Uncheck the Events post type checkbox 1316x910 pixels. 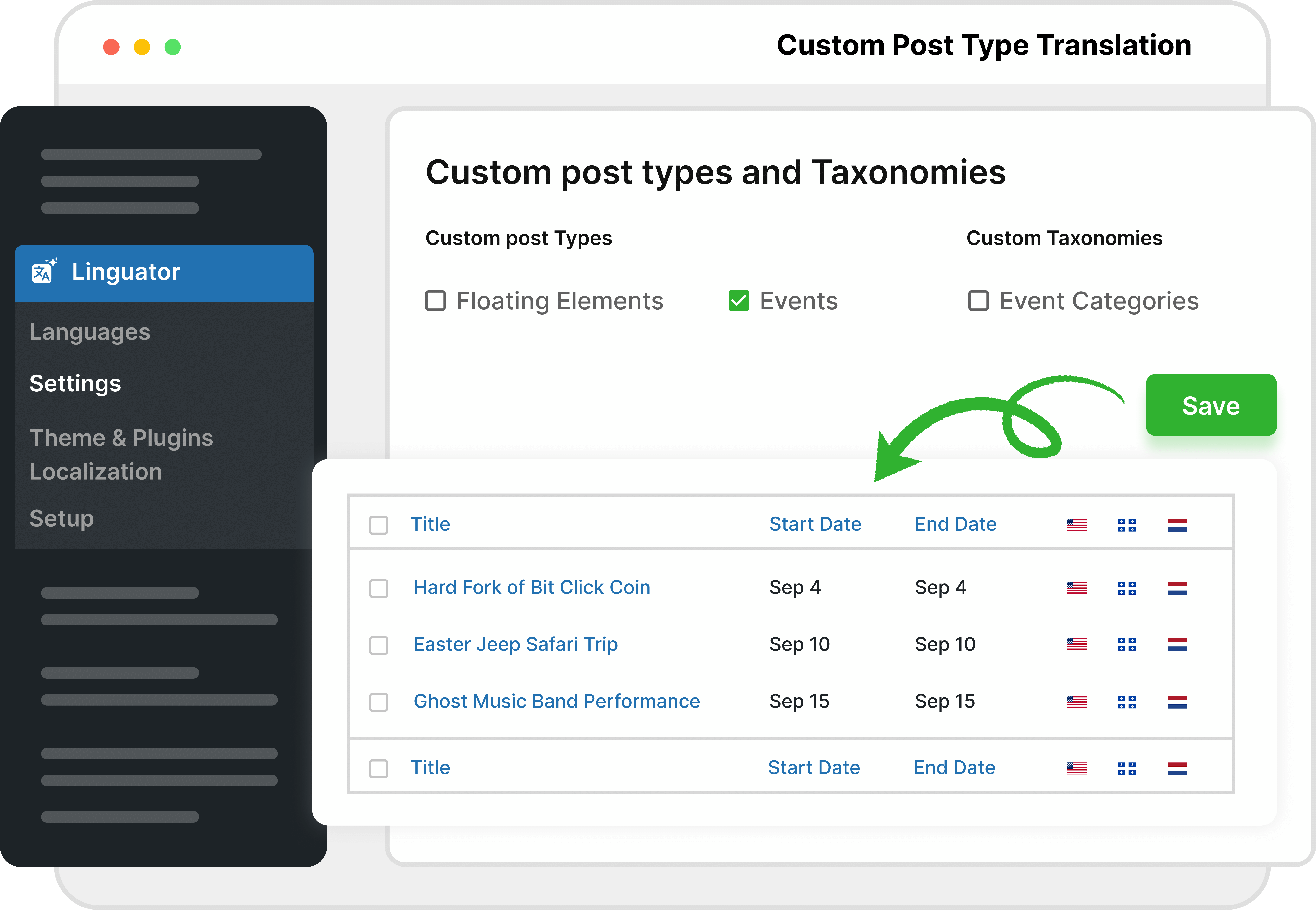click(x=739, y=300)
